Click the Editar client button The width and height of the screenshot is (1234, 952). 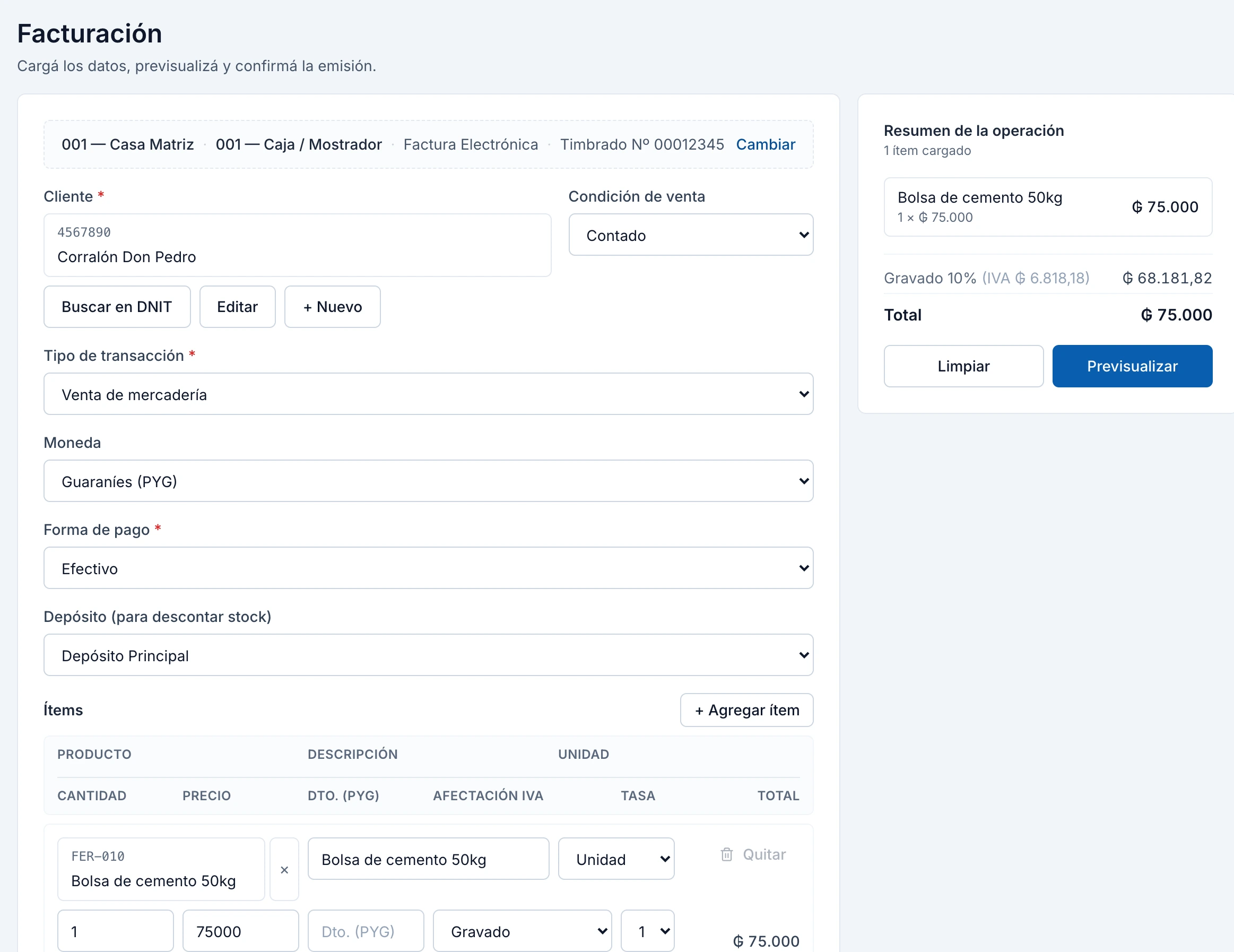coord(237,306)
